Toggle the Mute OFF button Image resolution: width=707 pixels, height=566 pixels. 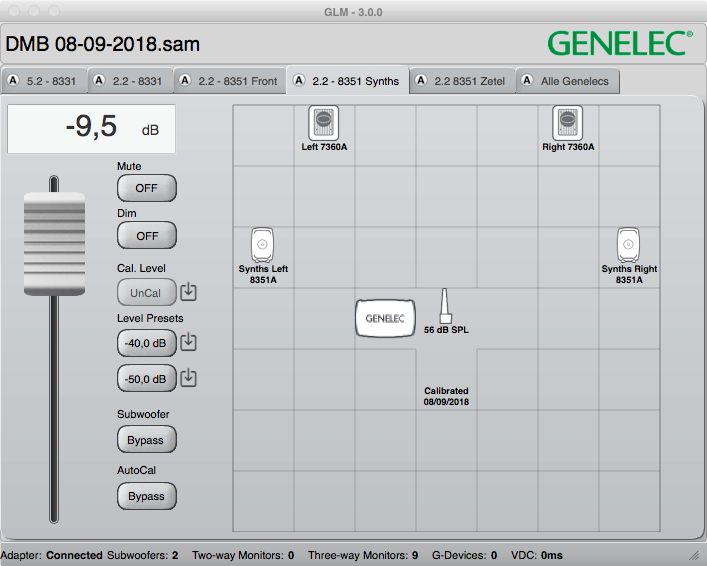click(x=147, y=188)
